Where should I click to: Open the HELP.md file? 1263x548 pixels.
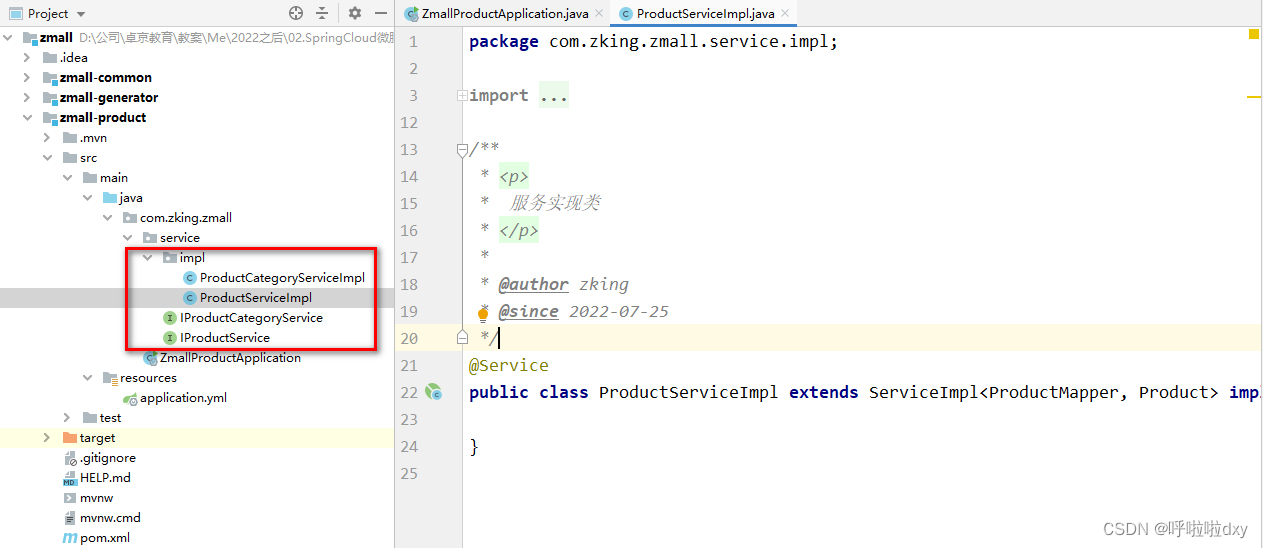coord(105,478)
